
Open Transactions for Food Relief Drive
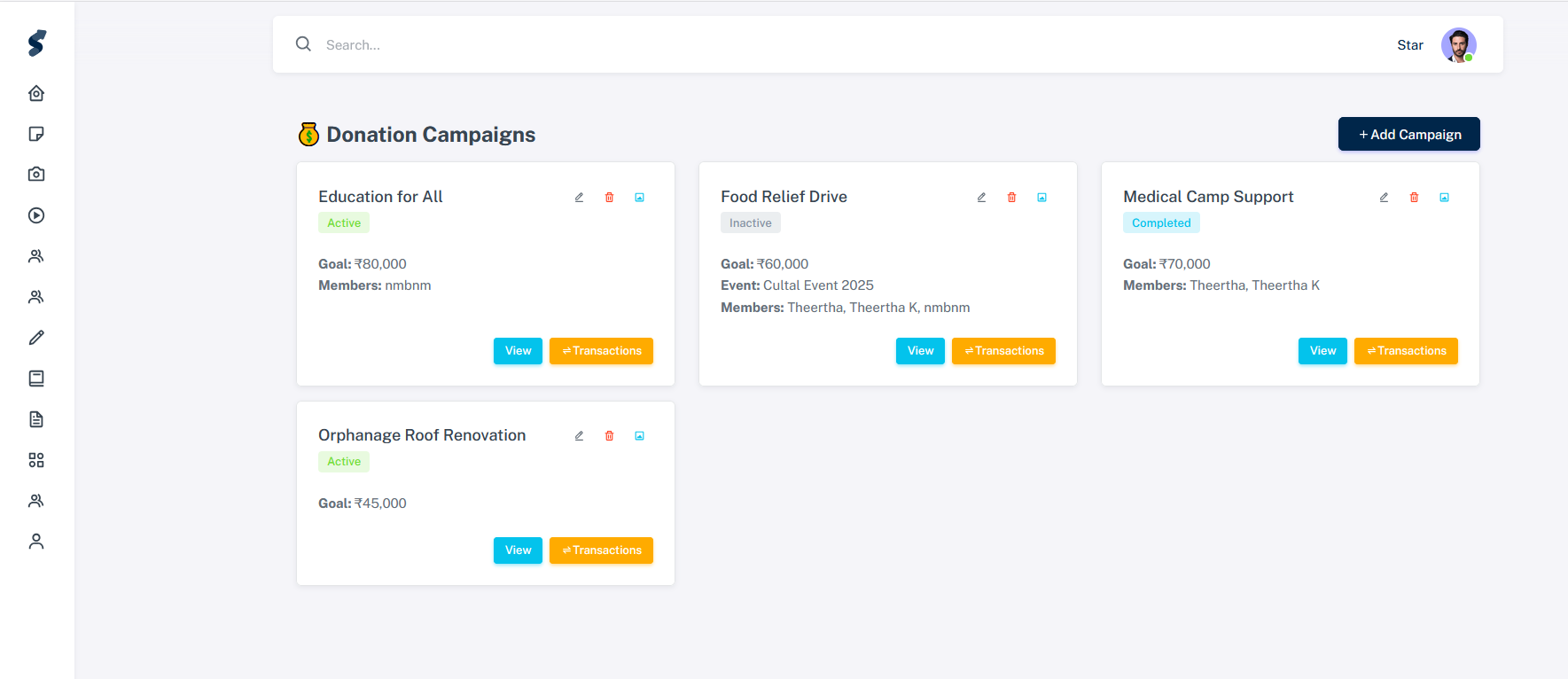pos(1003,351)
